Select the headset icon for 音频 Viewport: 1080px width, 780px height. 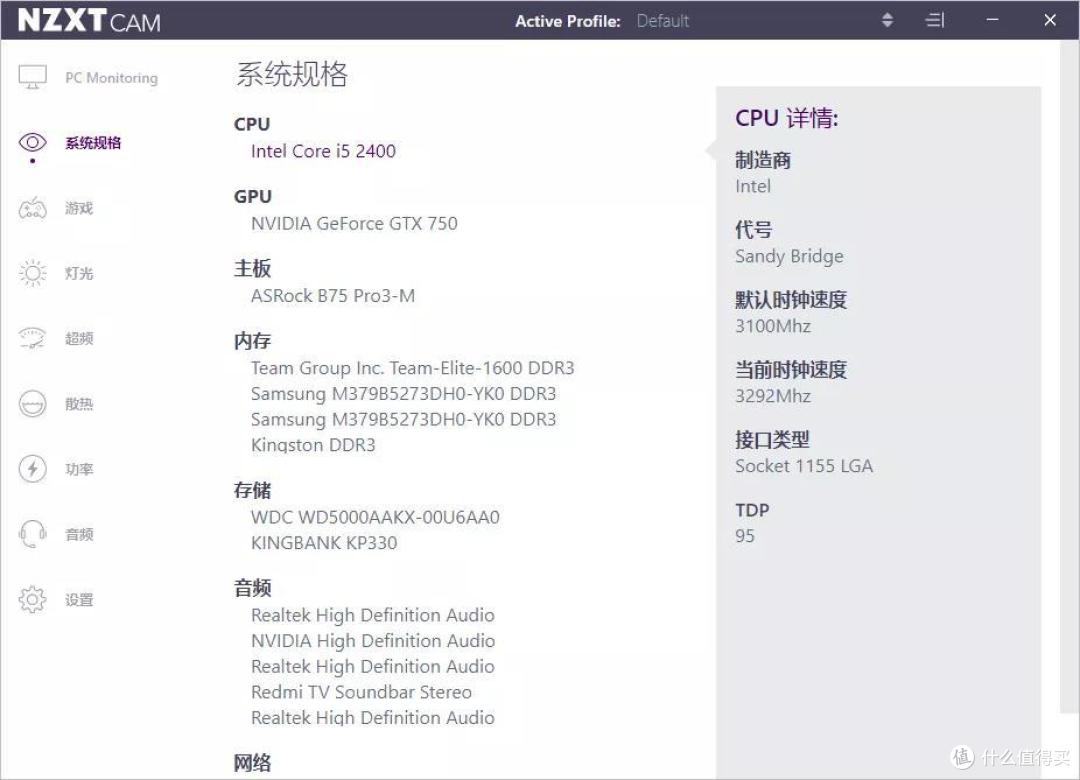point(32,534)
